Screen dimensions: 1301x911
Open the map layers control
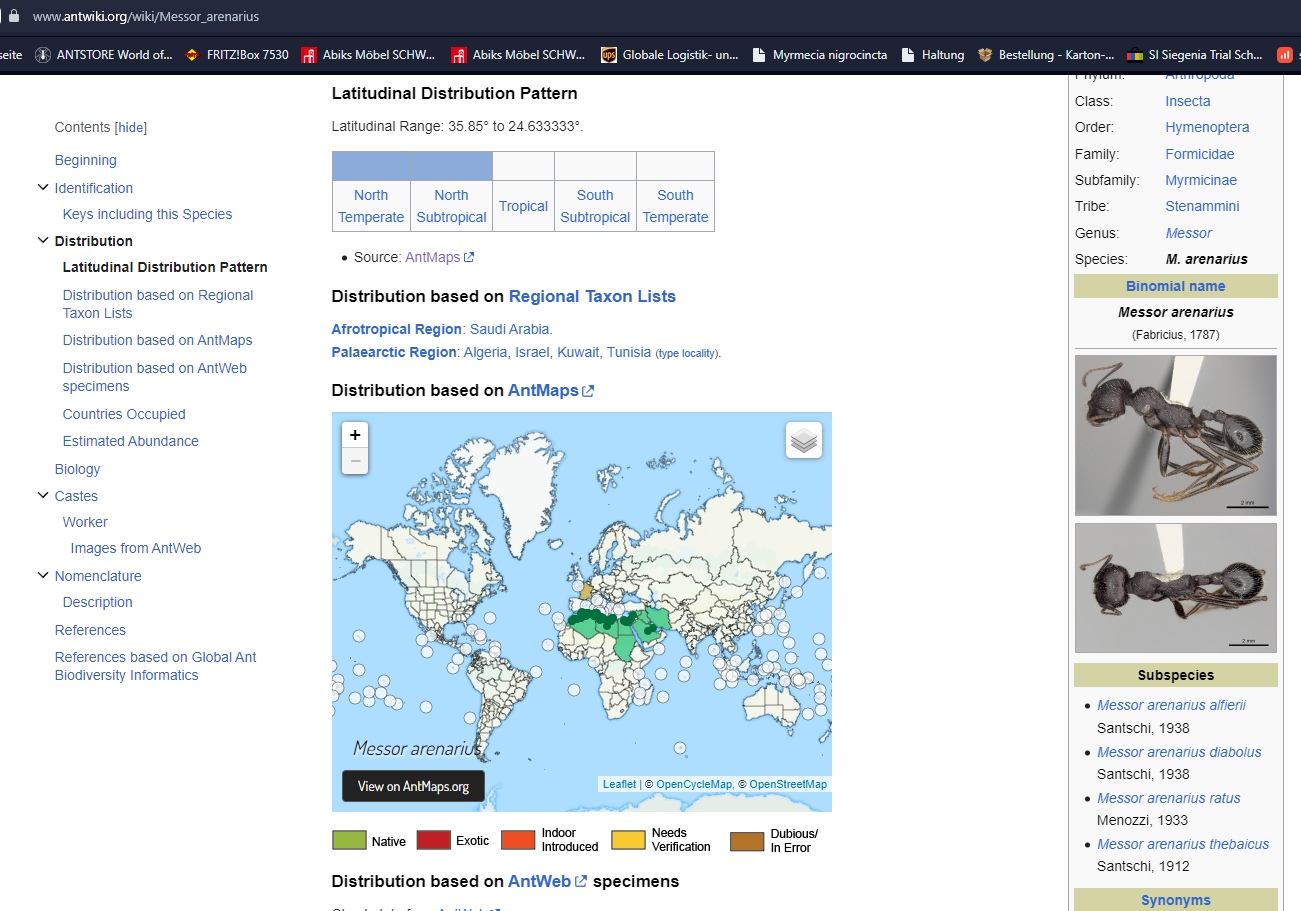(x=804, y=440)
